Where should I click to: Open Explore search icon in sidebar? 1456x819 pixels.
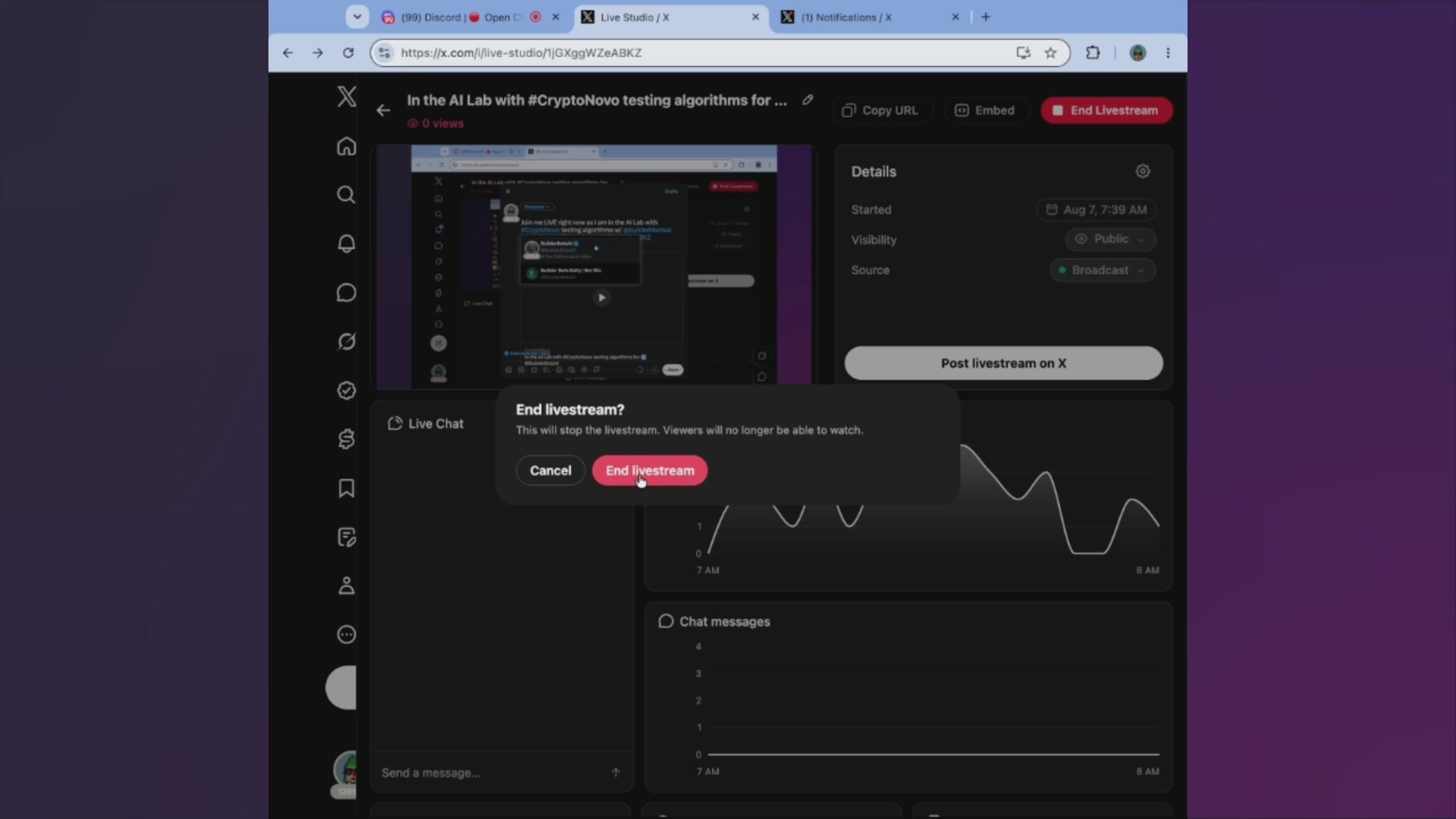click(347, 195)
